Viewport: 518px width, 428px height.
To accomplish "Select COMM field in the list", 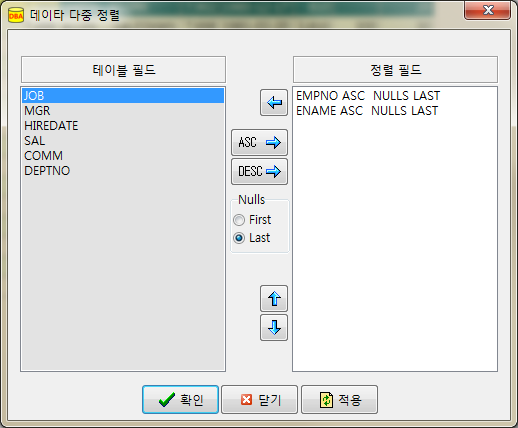I will 123,156.
